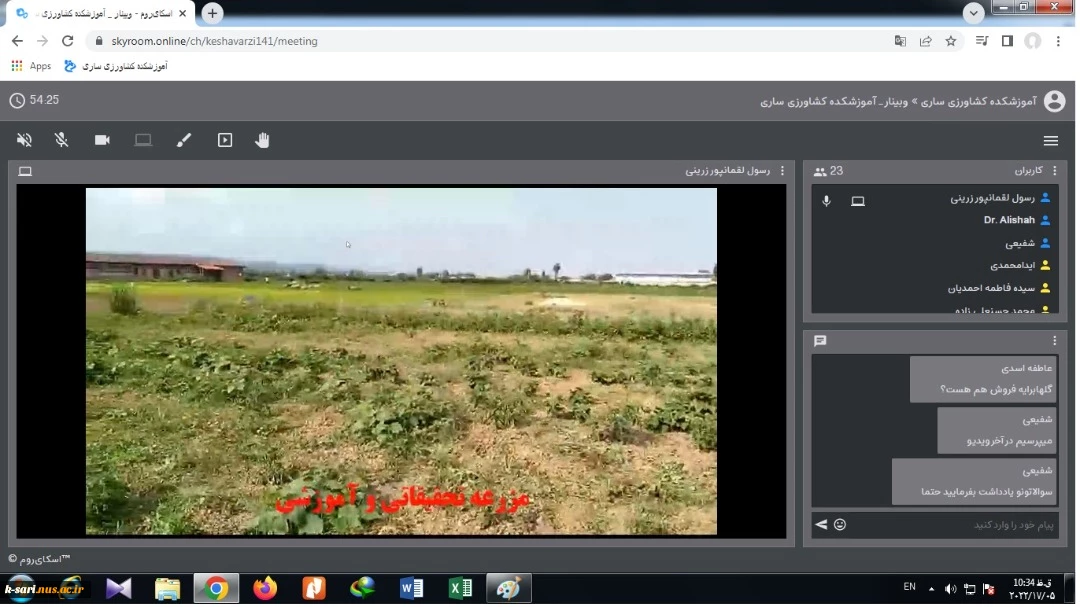Go back using browser back arrow
Screen dimensions: 1080x607
click(17, 41)
